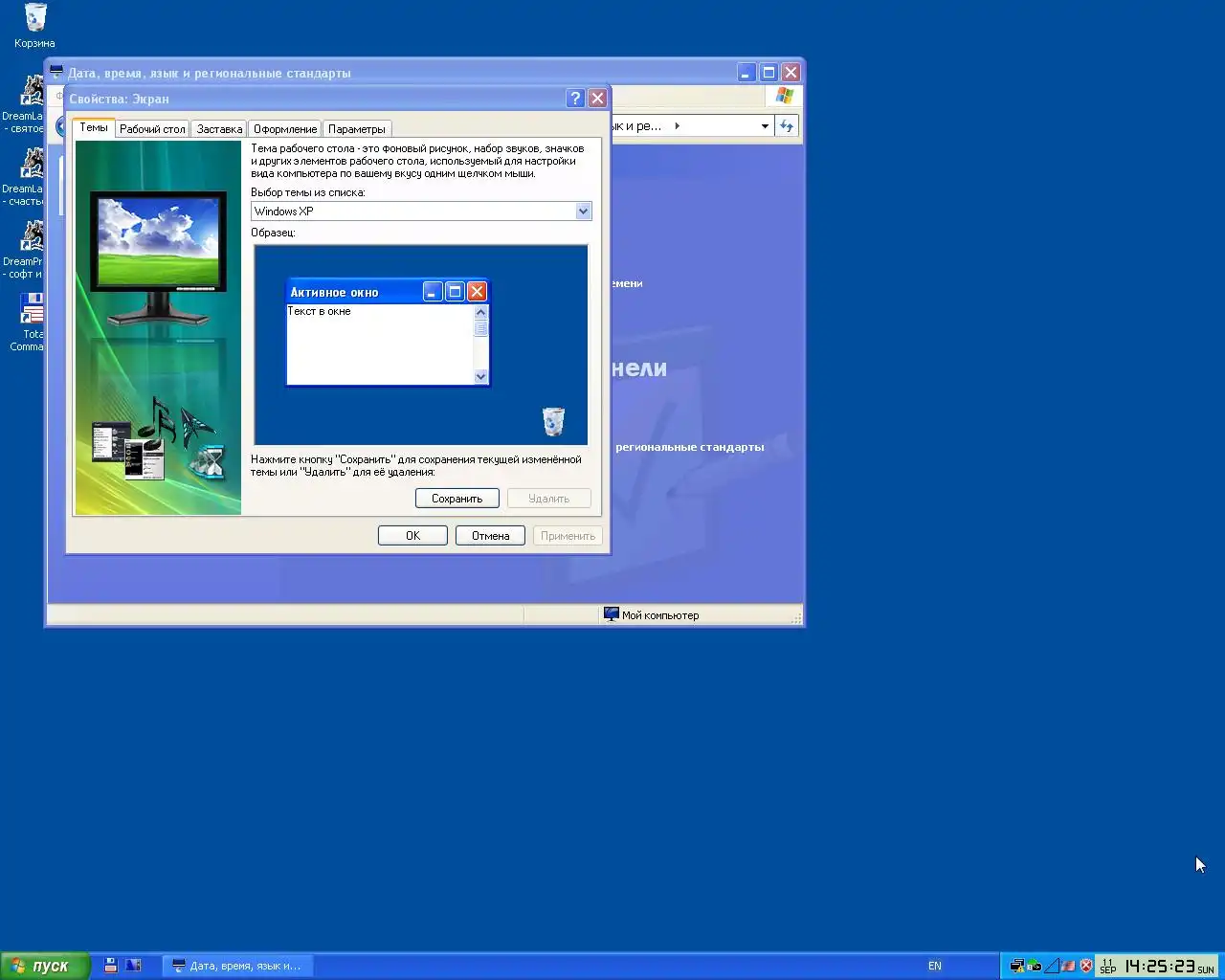Switch to the Темы tab

(x=94, y=127)
